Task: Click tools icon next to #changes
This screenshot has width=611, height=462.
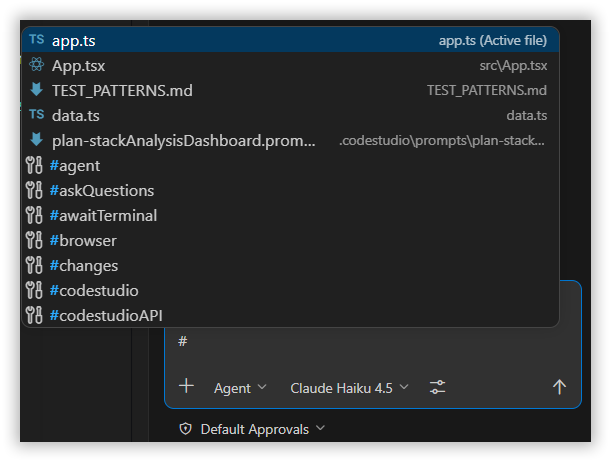Action: (x=34, y=265)
